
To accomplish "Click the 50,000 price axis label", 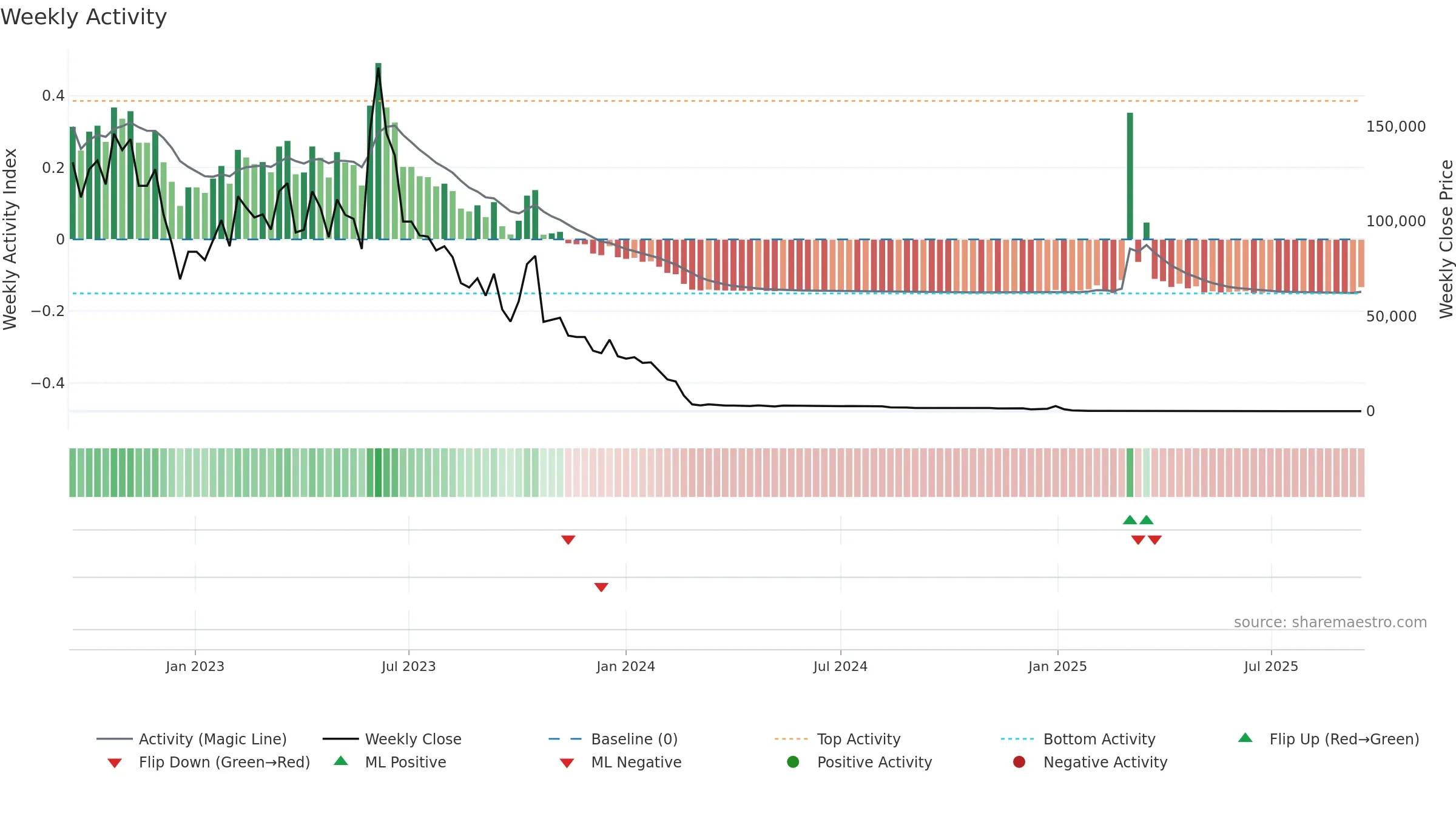I will [x=1391, y=317].
